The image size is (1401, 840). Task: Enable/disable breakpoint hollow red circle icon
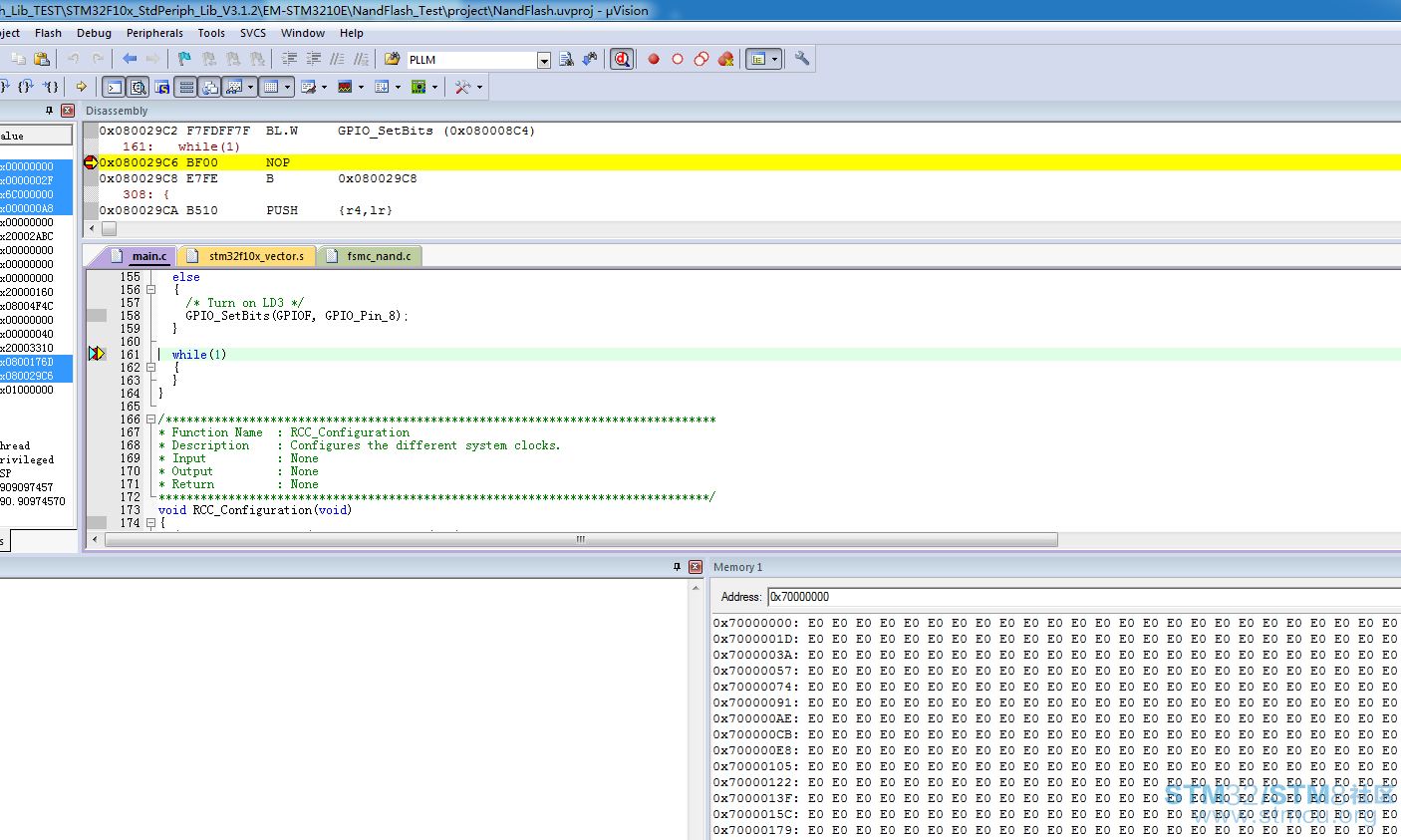pyautogui.click(x=678, y=59)
